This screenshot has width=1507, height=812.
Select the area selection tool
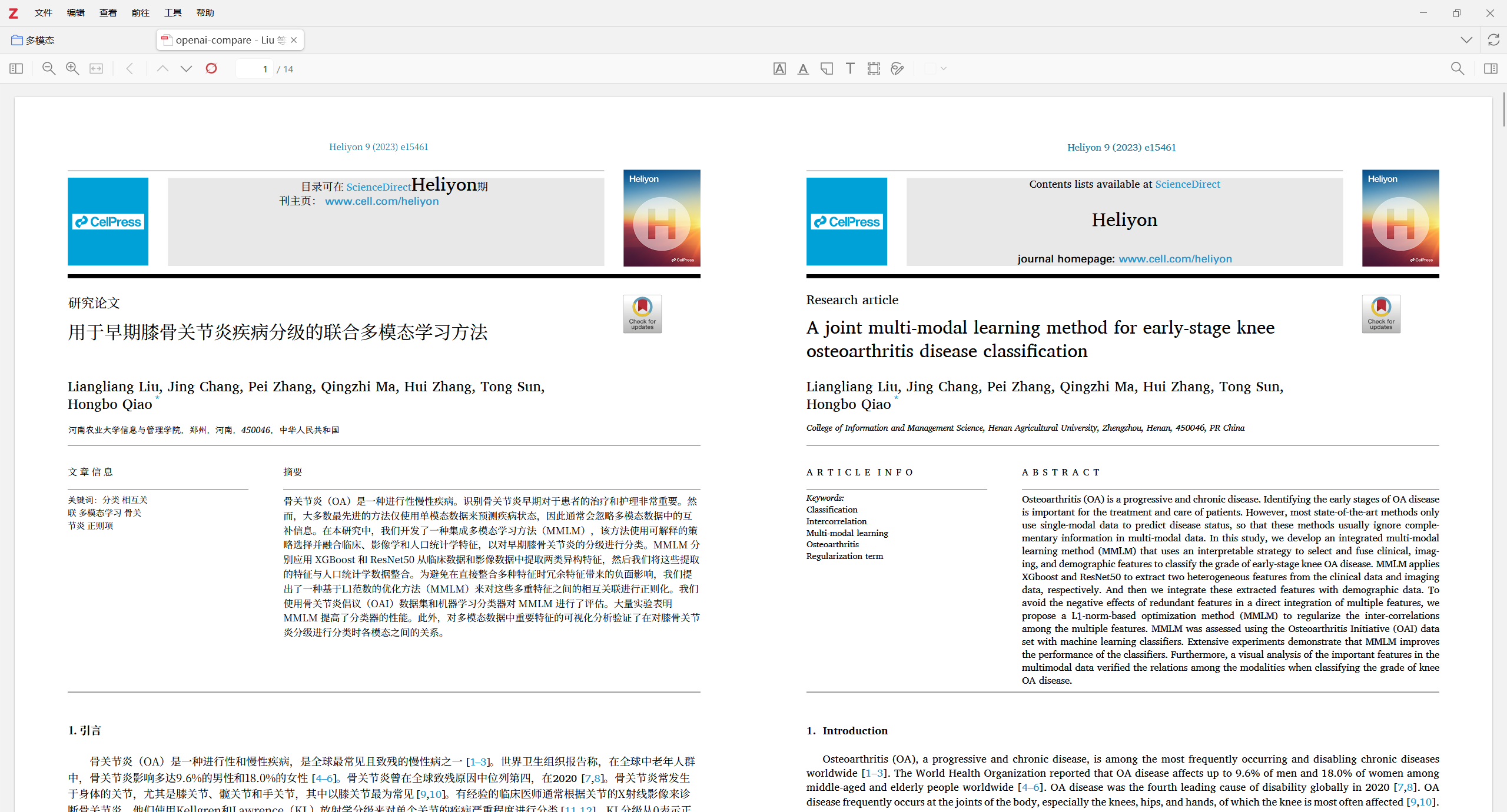pyautogui.click(x=874, y=69)
